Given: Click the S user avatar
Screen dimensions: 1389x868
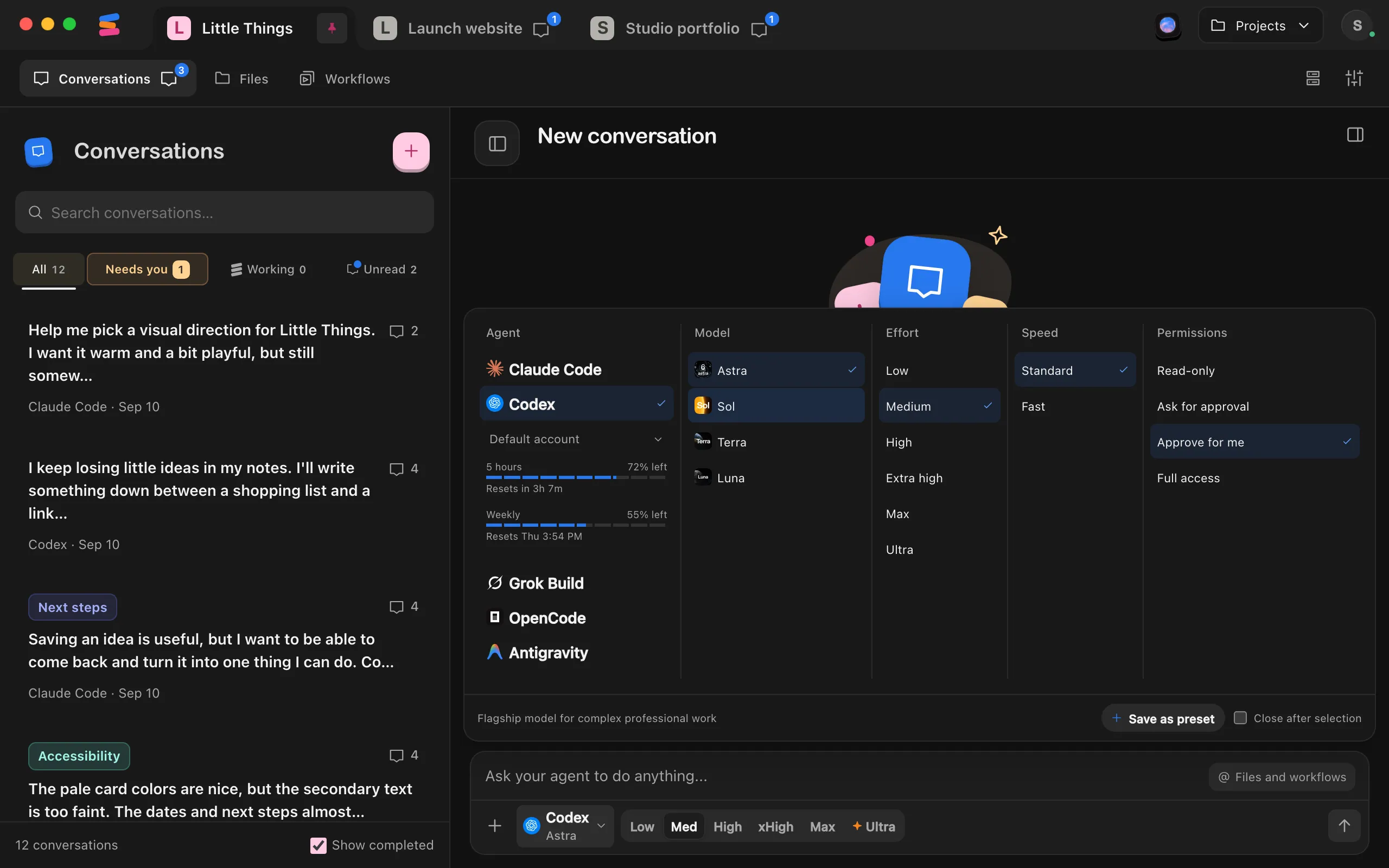Looking at the screenshot, I should pos(1357,26).
